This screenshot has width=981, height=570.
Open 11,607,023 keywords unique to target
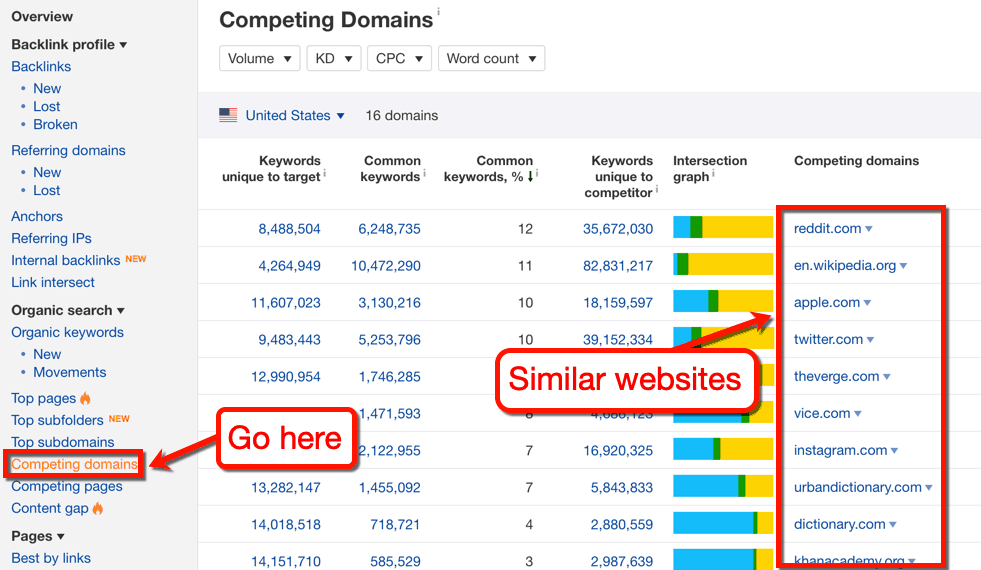286,303
